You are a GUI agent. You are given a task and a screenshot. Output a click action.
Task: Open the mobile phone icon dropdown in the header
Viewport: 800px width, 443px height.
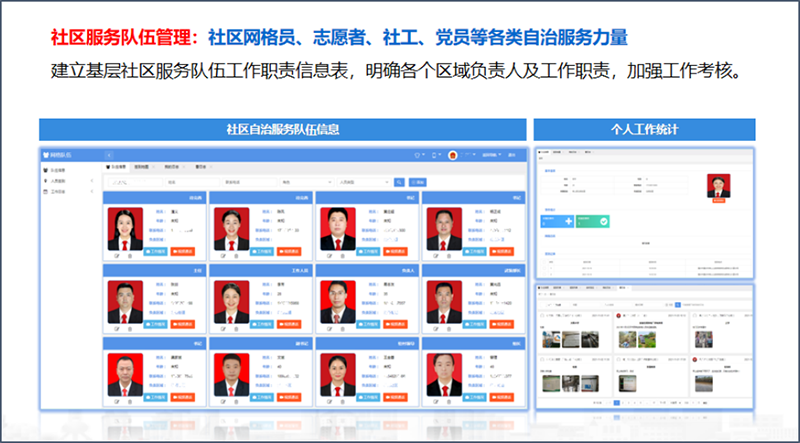pyautogui.click(x=436, y=155)
